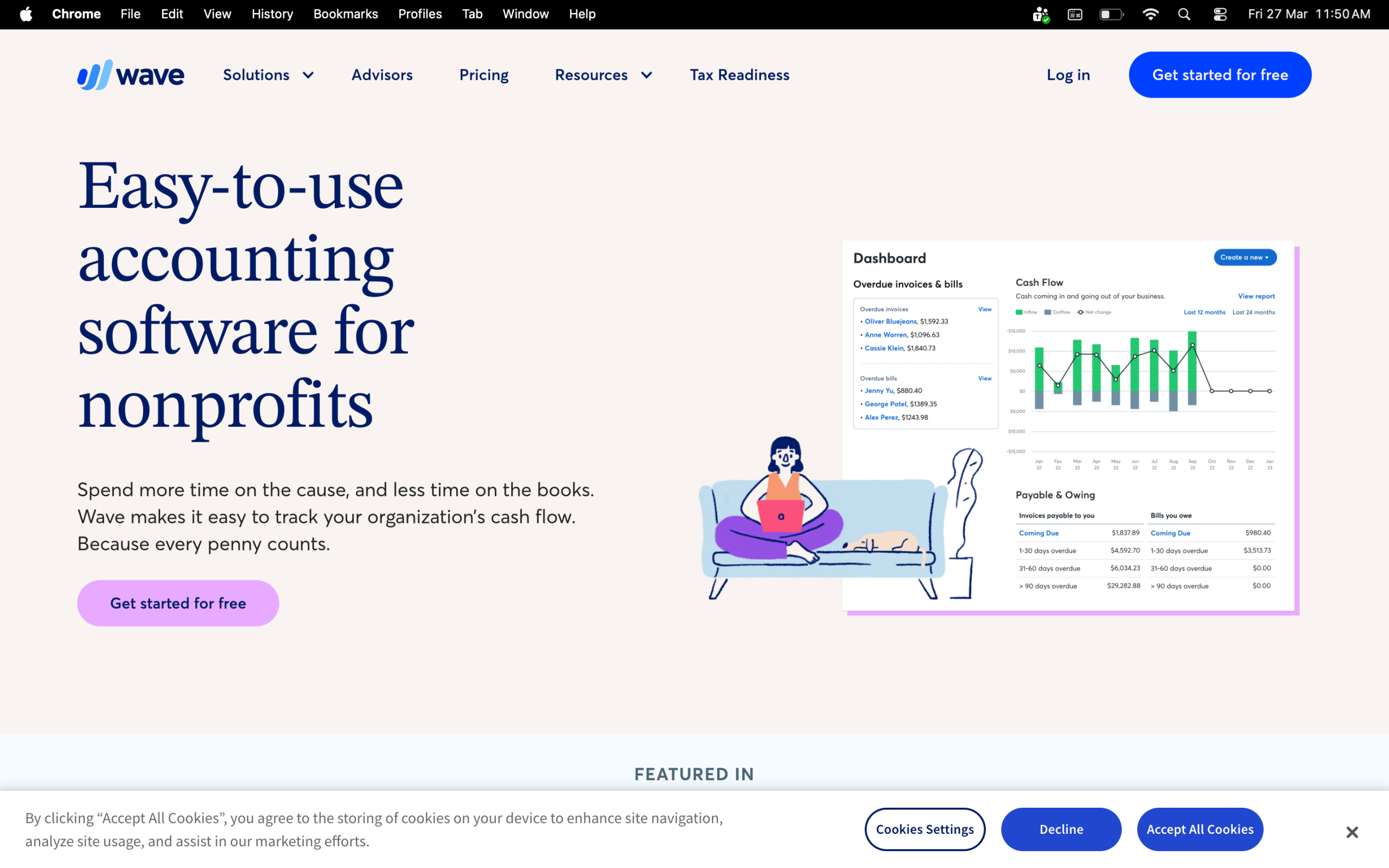Click View report in Cash Flow
Screen dimensions: 1389x868
tap(1256, 296)
